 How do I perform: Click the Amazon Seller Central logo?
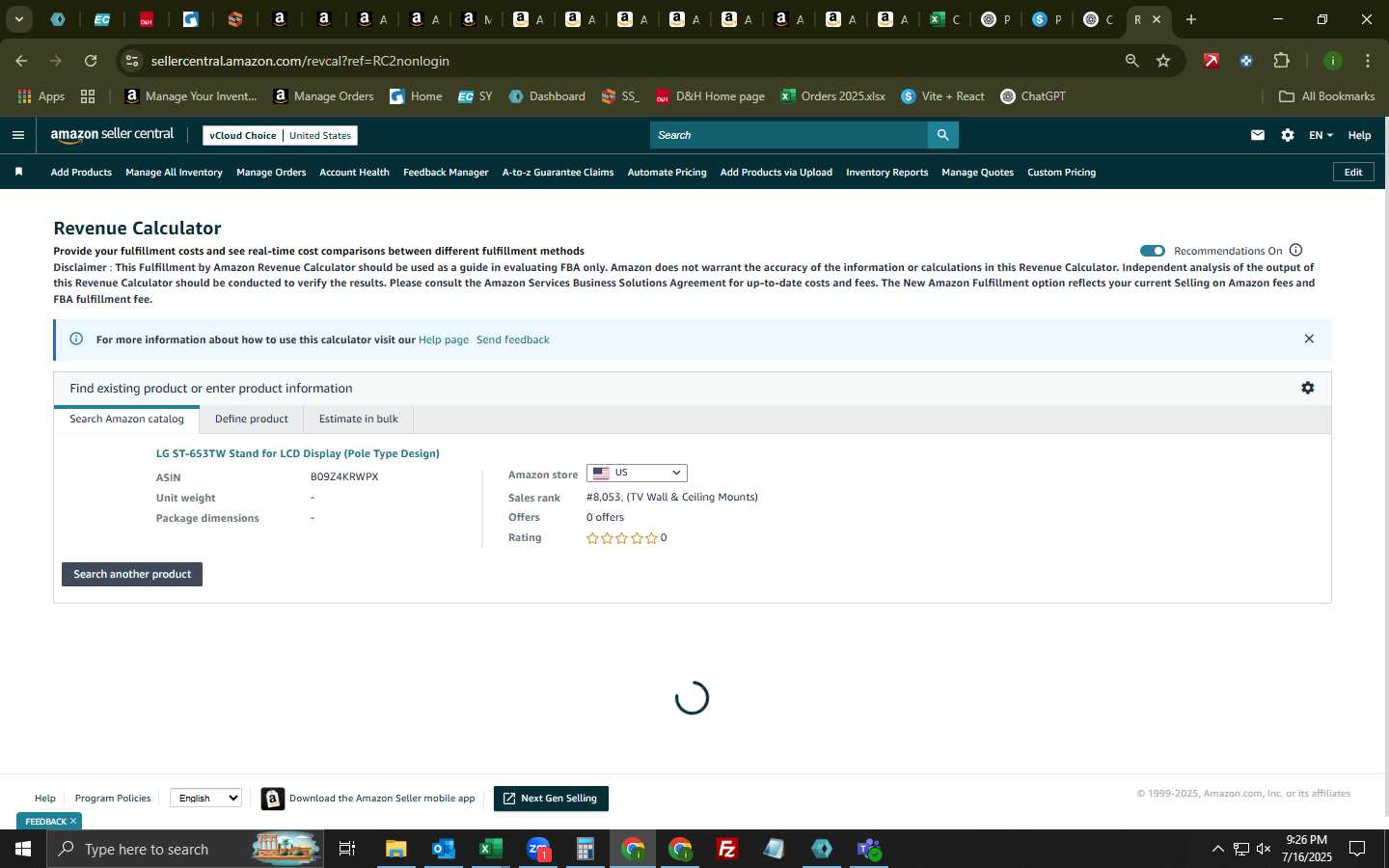[x=112, y=135]
